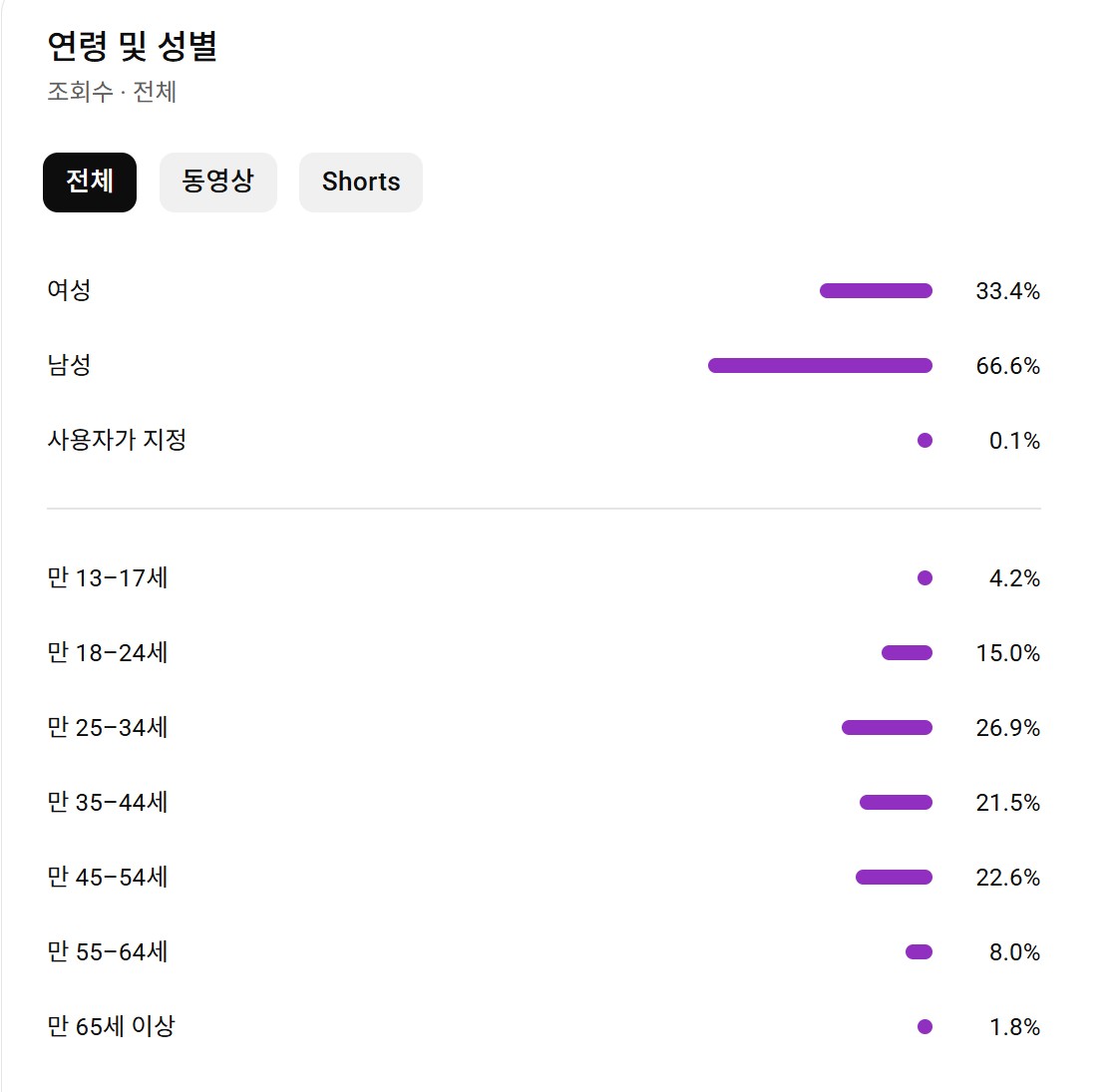The width and height of the screenshot is (1117, 1092).
Task: Click the 남성 purple bar
Action: pos(820,366)
